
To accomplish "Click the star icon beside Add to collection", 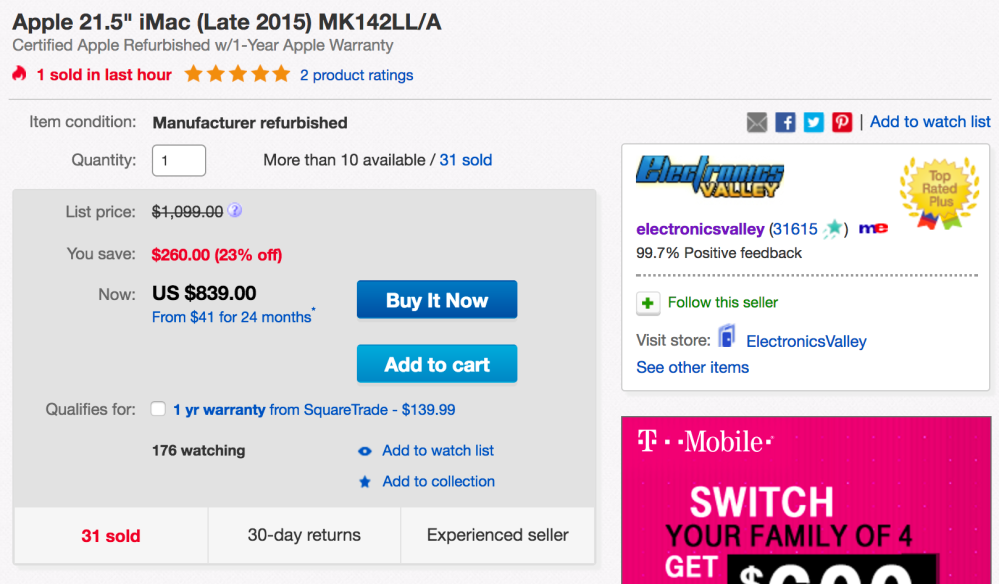I will [365, 482].
